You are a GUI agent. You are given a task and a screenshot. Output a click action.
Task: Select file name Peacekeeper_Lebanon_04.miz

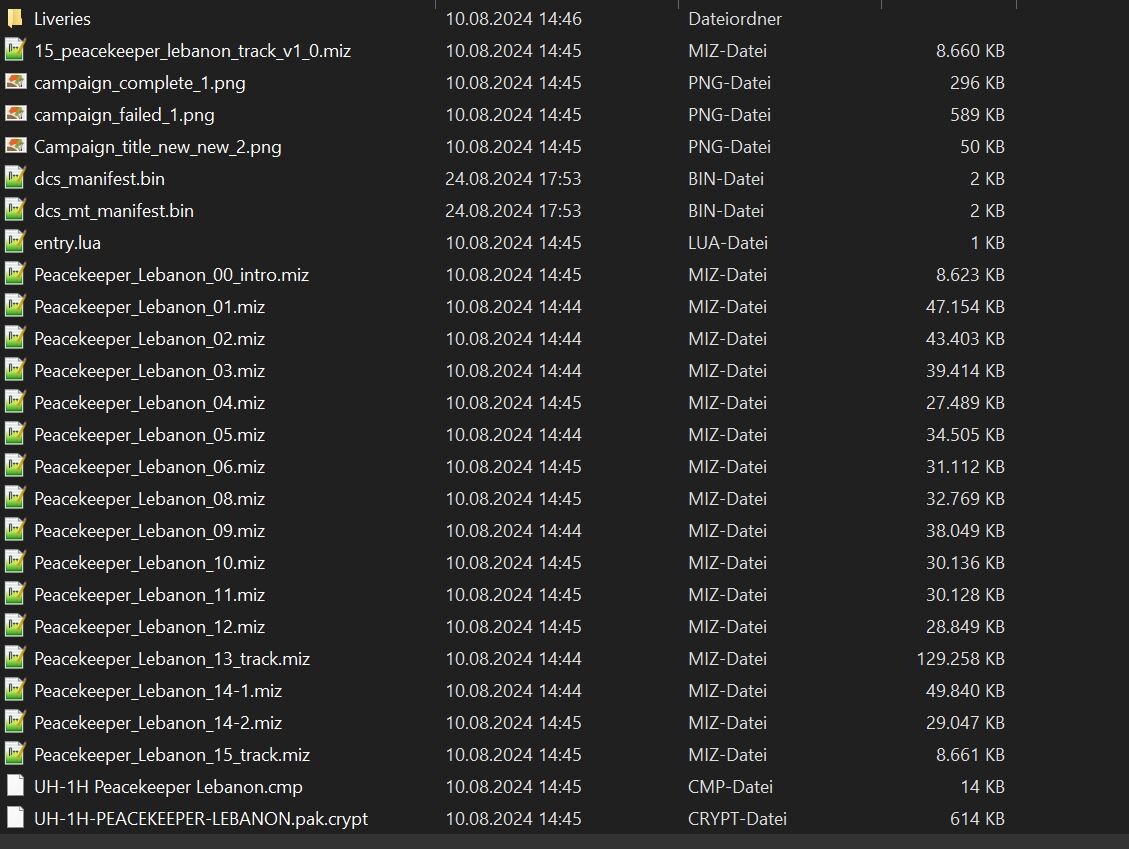[x=149, y=403]
